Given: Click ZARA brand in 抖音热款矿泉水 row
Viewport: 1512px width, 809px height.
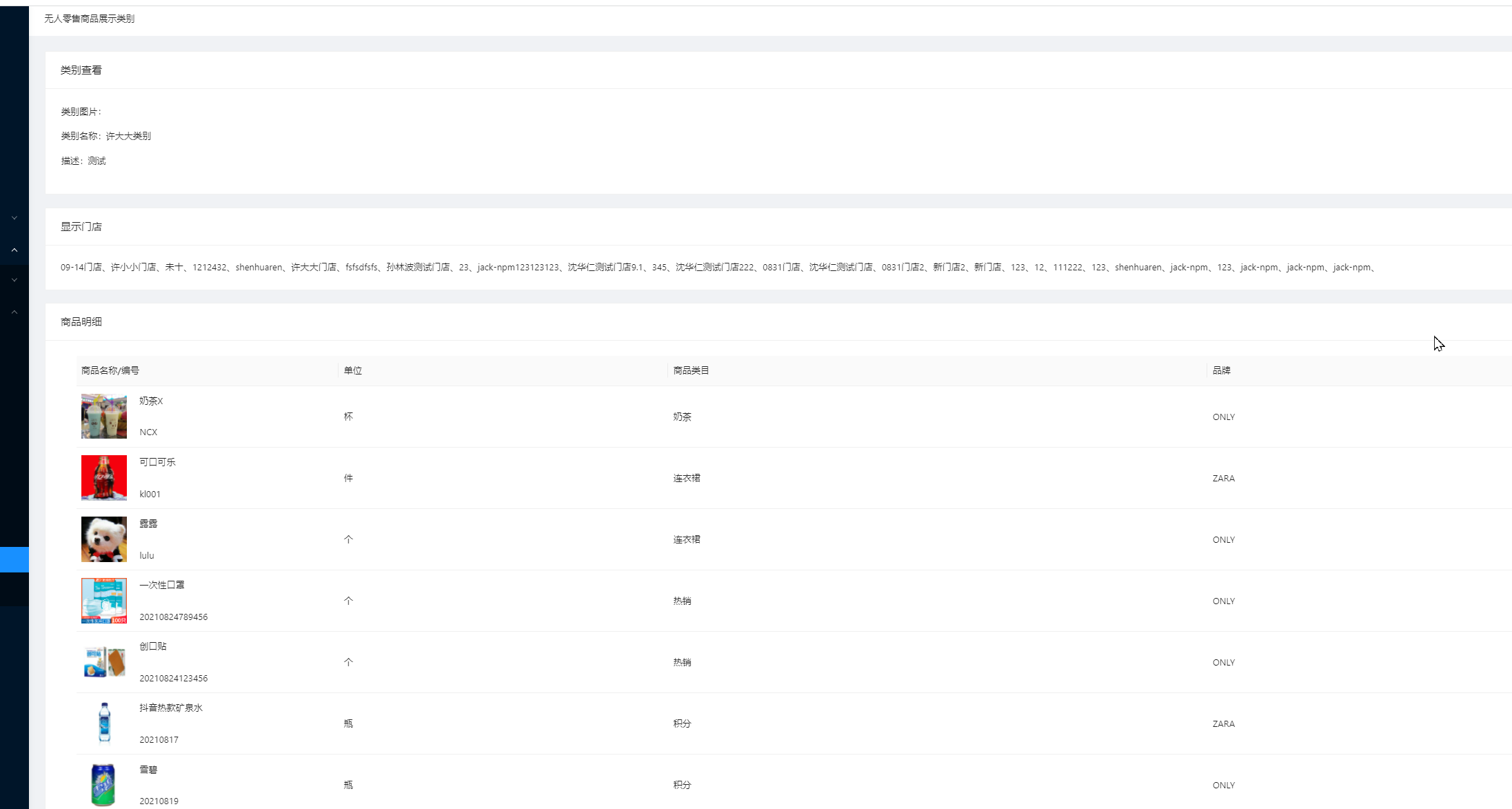Looking at the screenshot, I should coord(1224,723).
